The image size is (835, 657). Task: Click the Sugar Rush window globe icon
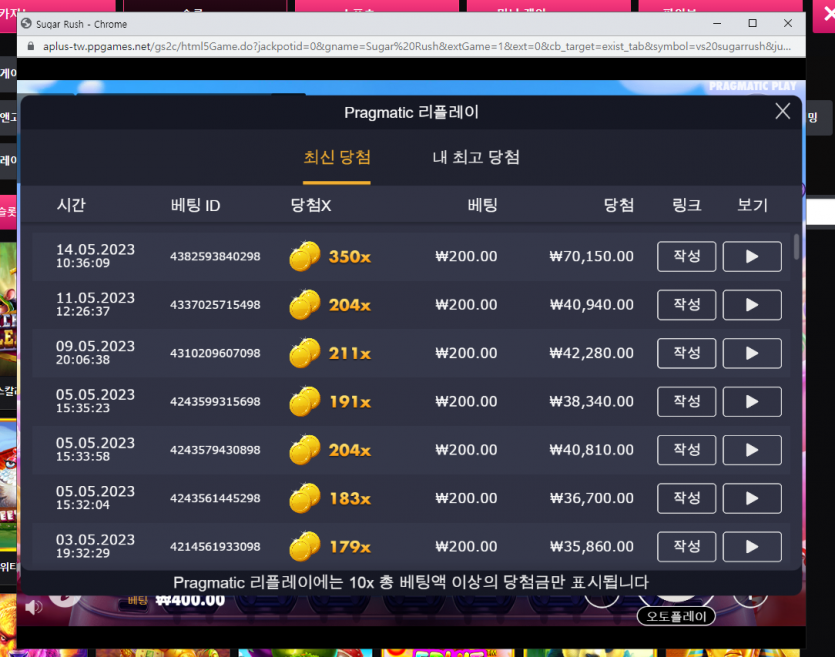[x=26, y=24]
